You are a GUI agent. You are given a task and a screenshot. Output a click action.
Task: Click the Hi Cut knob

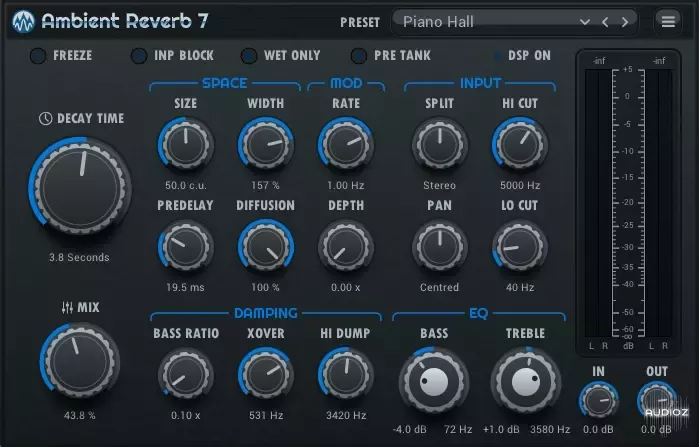[x=520, y=145]
